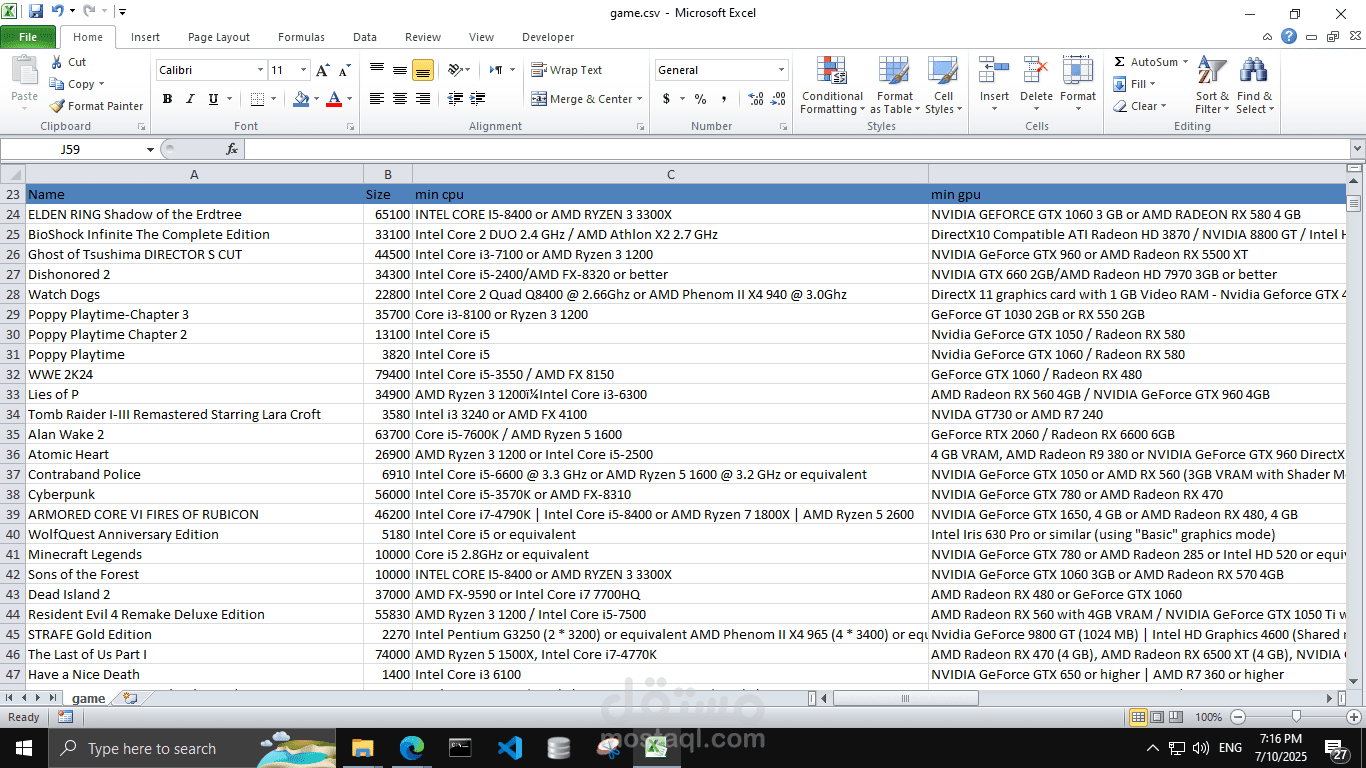The height and width of the screenshot is (768, 1366).
Task: Open the font size dropdown
Action: click(304, 70)
